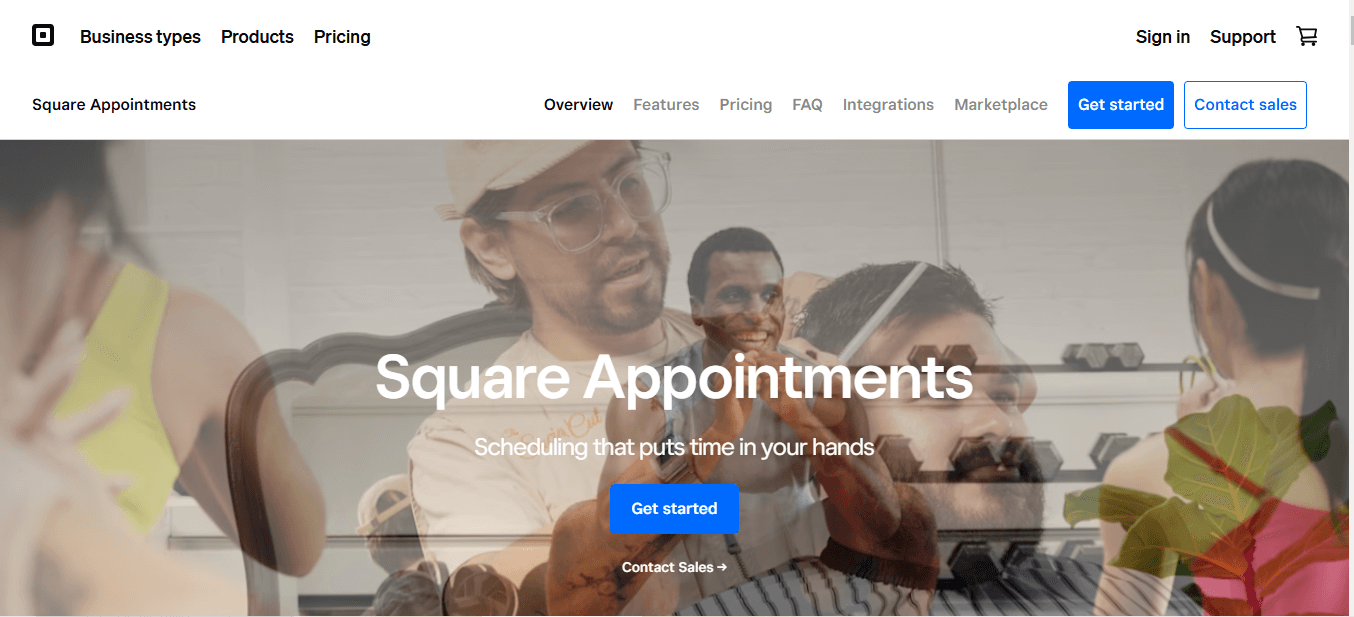Click the Square Appointments subnav title
Image resolution: width=1354 pixels, height=617 pixels.
coord(114,104)
